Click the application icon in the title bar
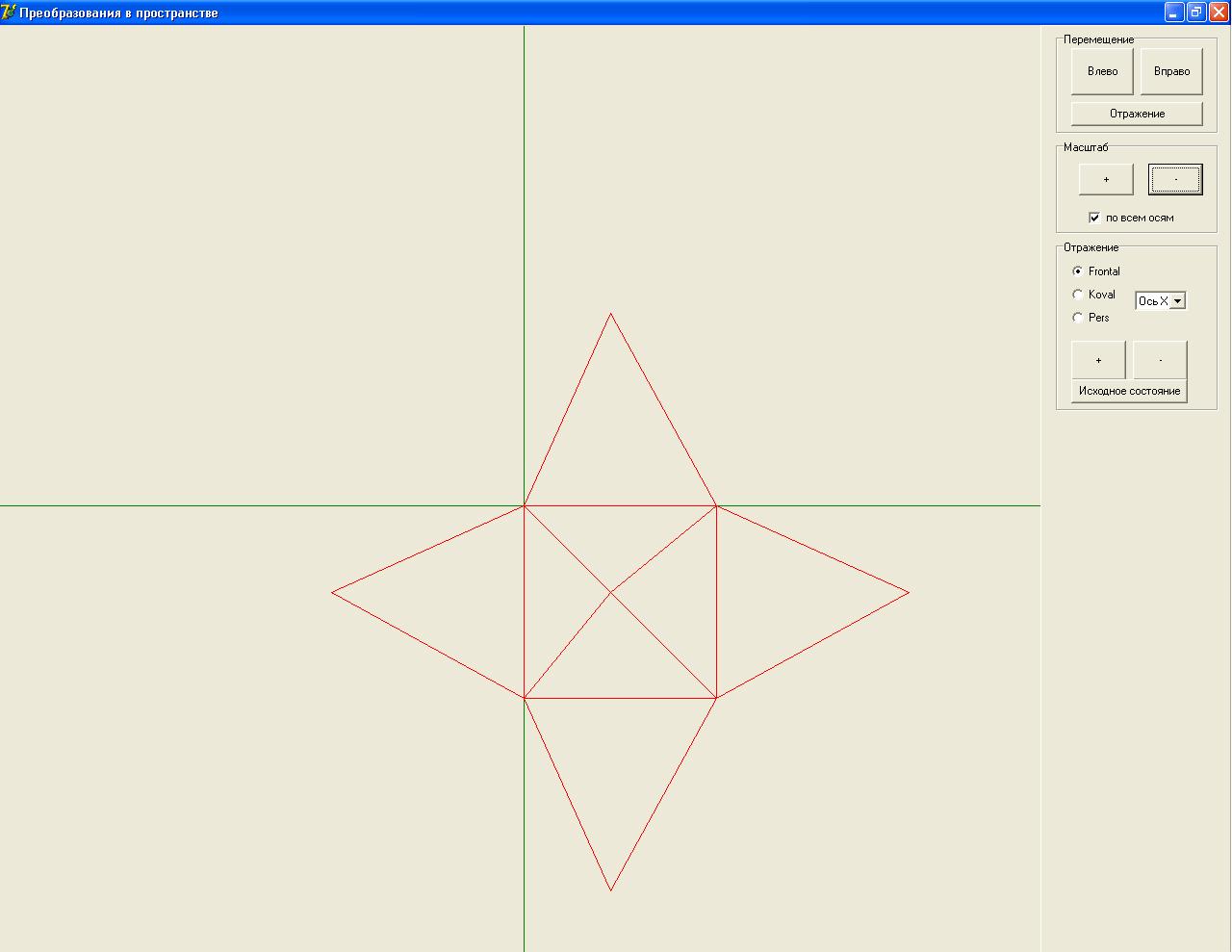1232x952 pixels. [9, 13]
